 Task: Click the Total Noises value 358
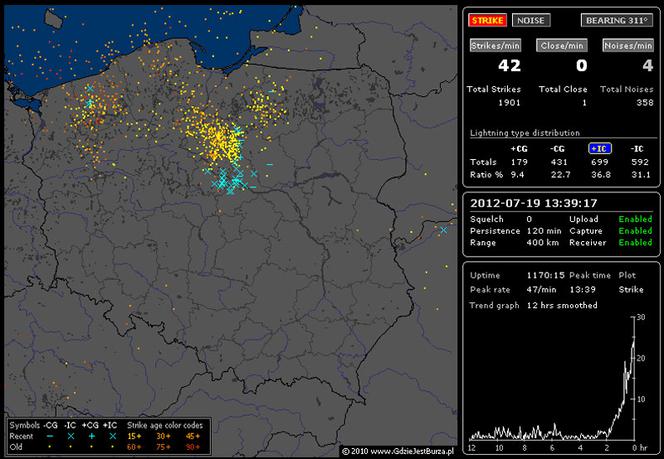645,102
